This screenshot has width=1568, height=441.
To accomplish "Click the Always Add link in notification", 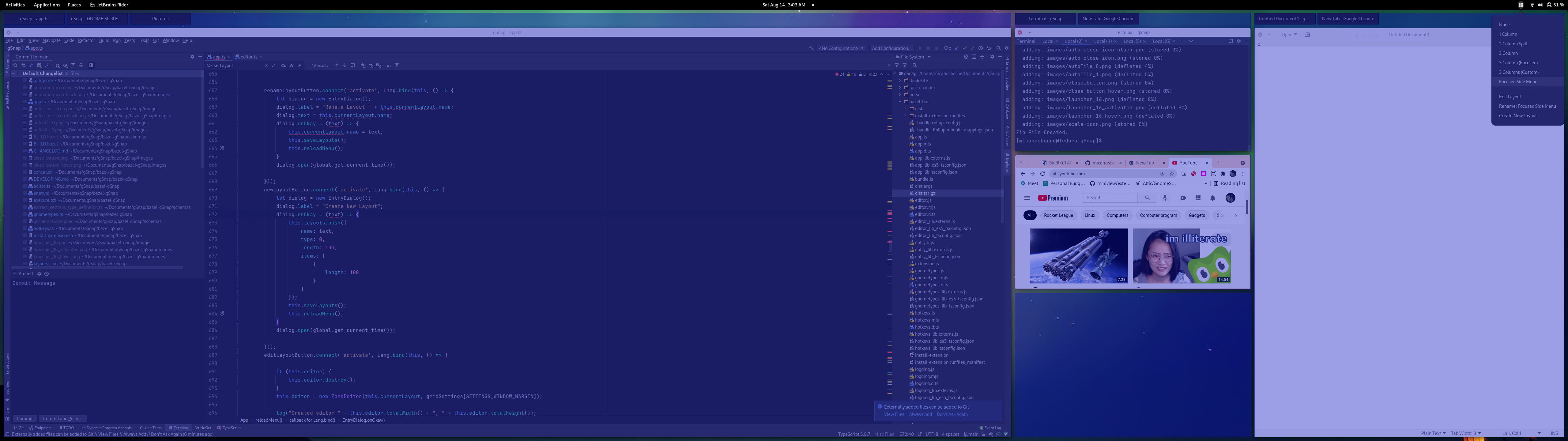I will point(920,414).
